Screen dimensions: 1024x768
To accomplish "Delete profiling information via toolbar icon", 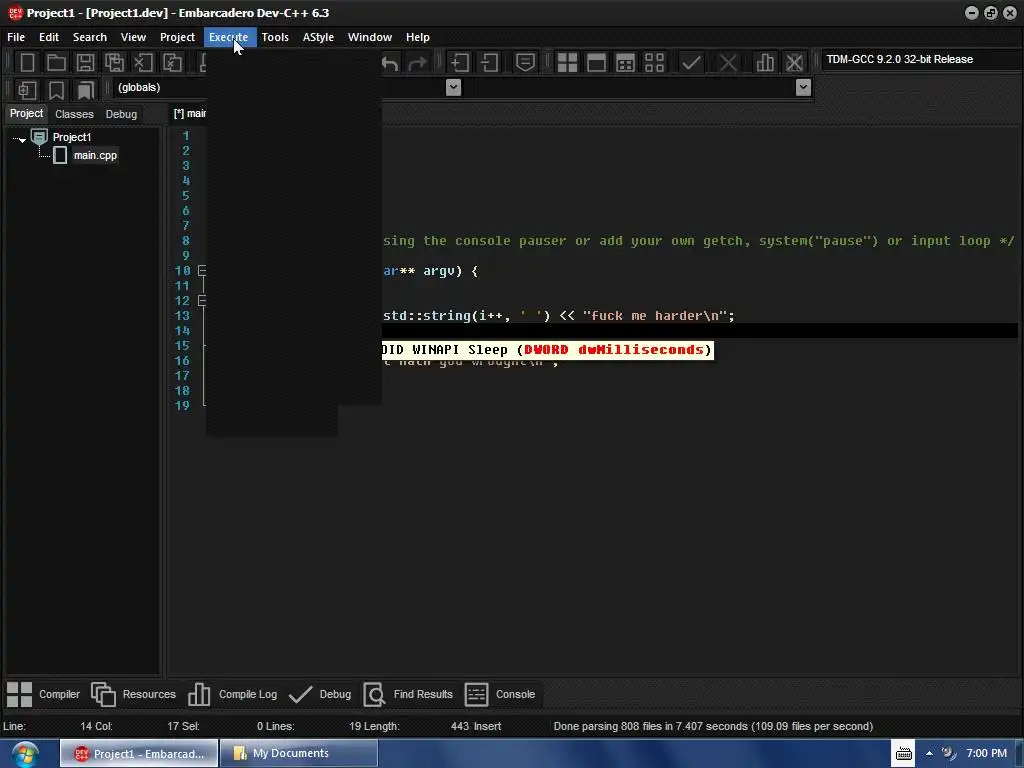I will tap(794, 63).
